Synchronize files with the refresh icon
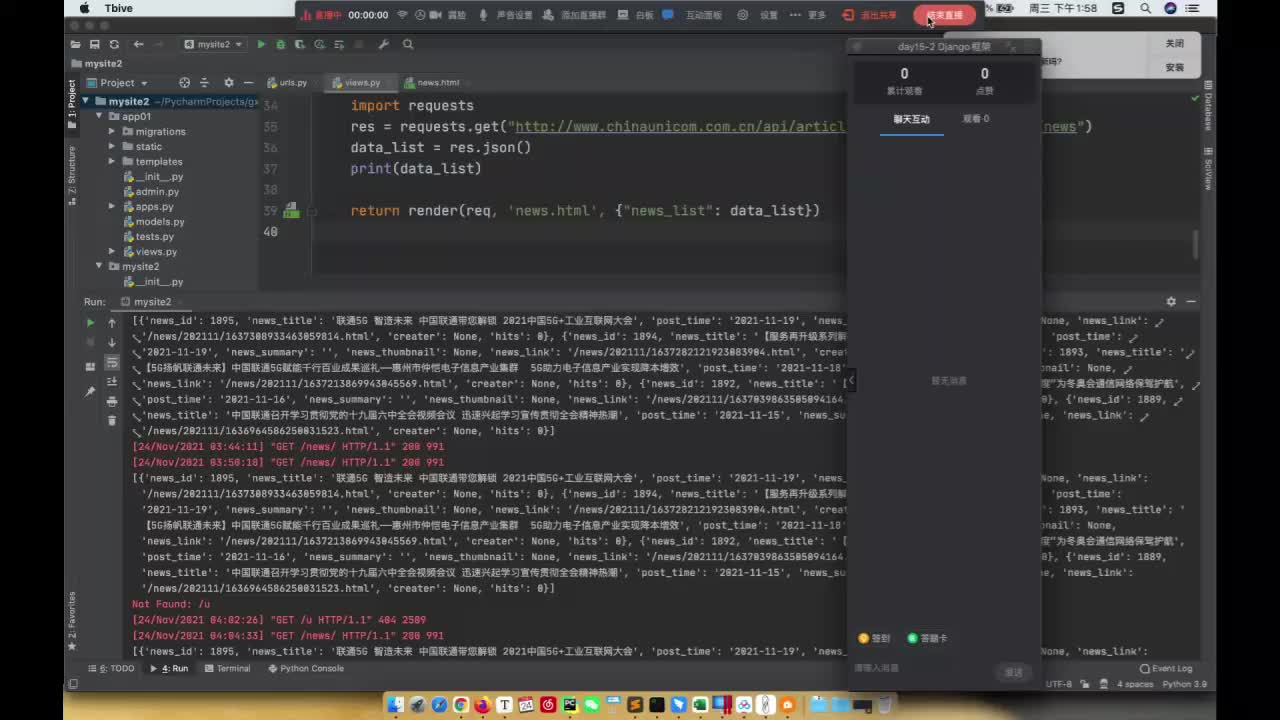1280x720 pixels. (114, 44)
